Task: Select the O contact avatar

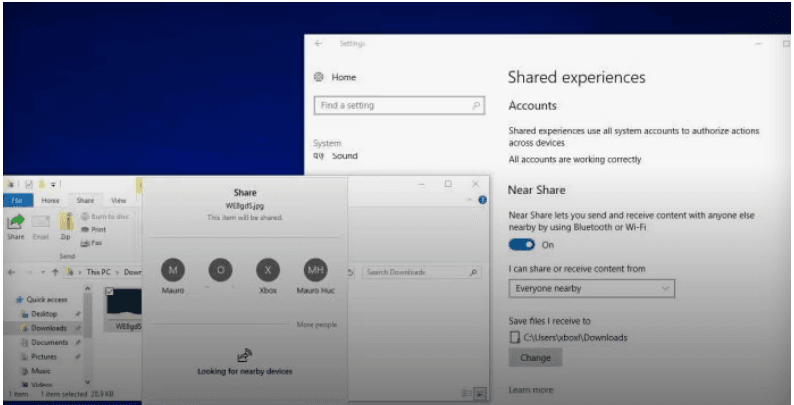Action: pyautogui.click(x=220, y=270)
